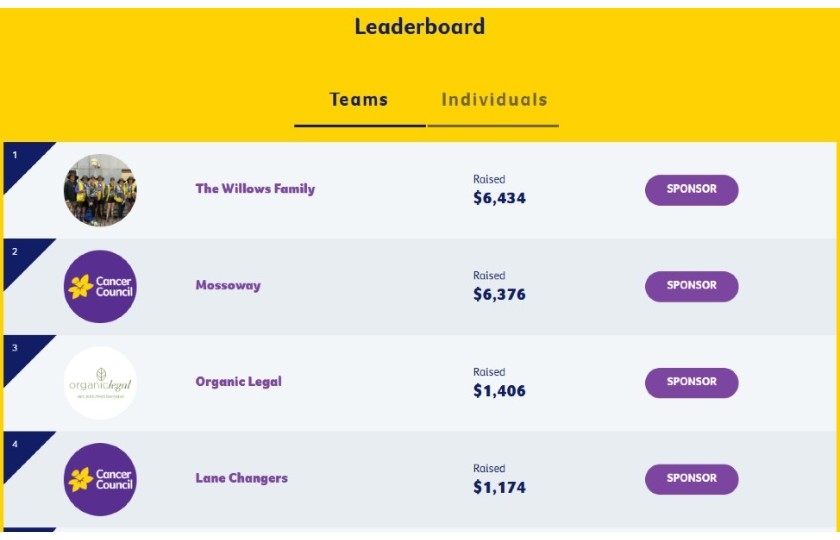Sponsor The Willows Family team
The width and height of the screenshot is (840, 540).
click(x=692, y=190)
